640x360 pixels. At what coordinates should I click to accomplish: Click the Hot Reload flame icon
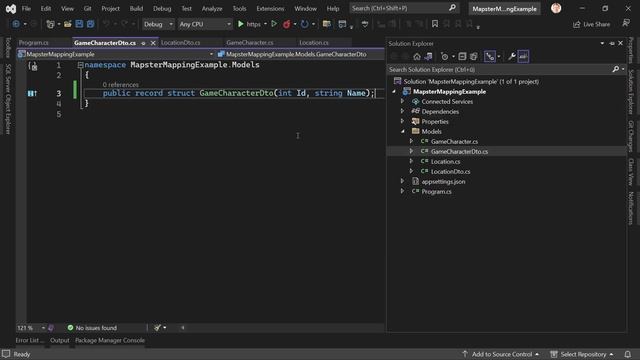pyautogui.click(x=287, y=24)
